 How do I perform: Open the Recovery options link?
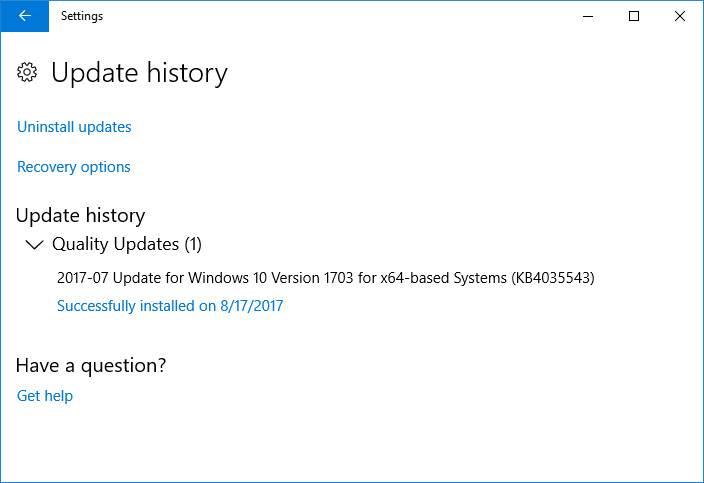click(74, 167)
